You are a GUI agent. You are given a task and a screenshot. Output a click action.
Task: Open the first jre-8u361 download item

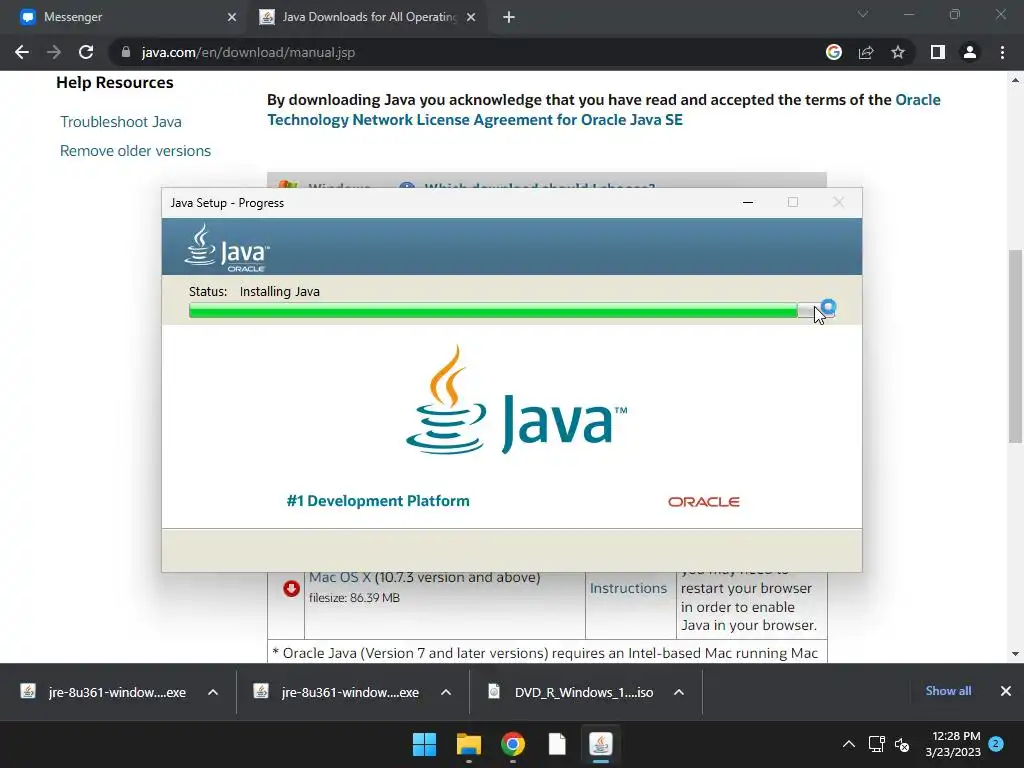click(105, 692)
